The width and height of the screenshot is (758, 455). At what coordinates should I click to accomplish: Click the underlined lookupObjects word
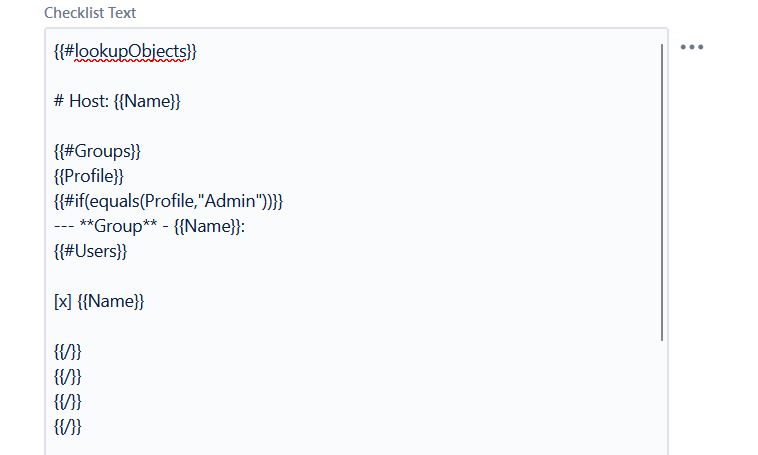(x=131, y=51)
